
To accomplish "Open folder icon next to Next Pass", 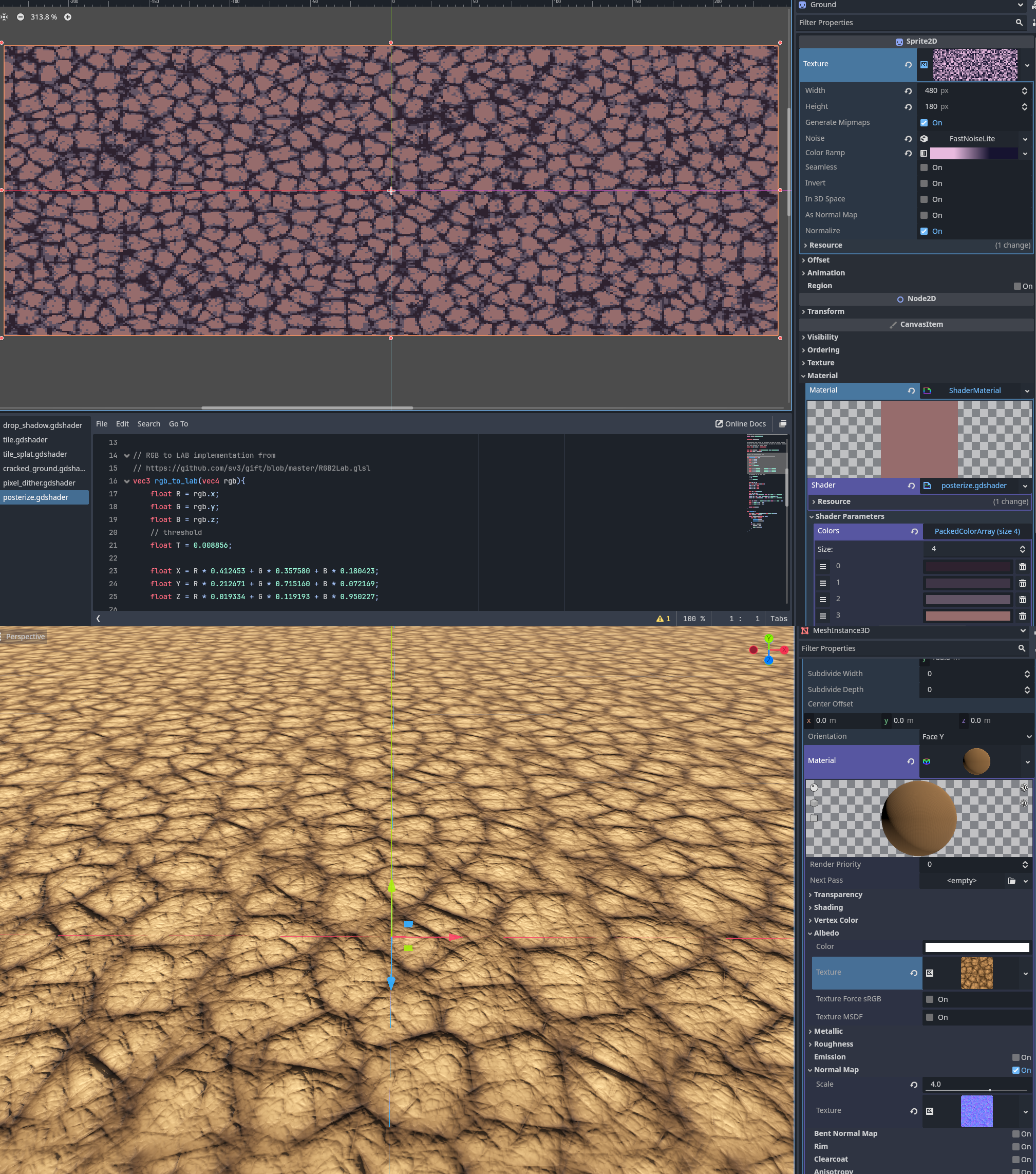I will click(x=1011, y=881).
